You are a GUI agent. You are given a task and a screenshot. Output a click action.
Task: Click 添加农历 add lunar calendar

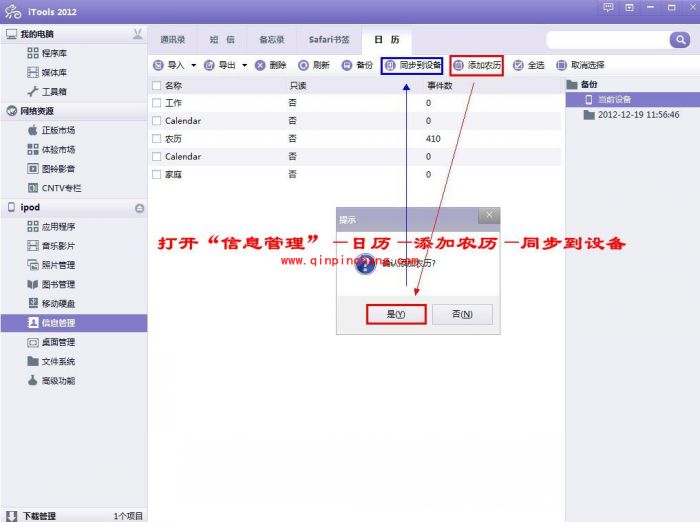tap(477, 66)
